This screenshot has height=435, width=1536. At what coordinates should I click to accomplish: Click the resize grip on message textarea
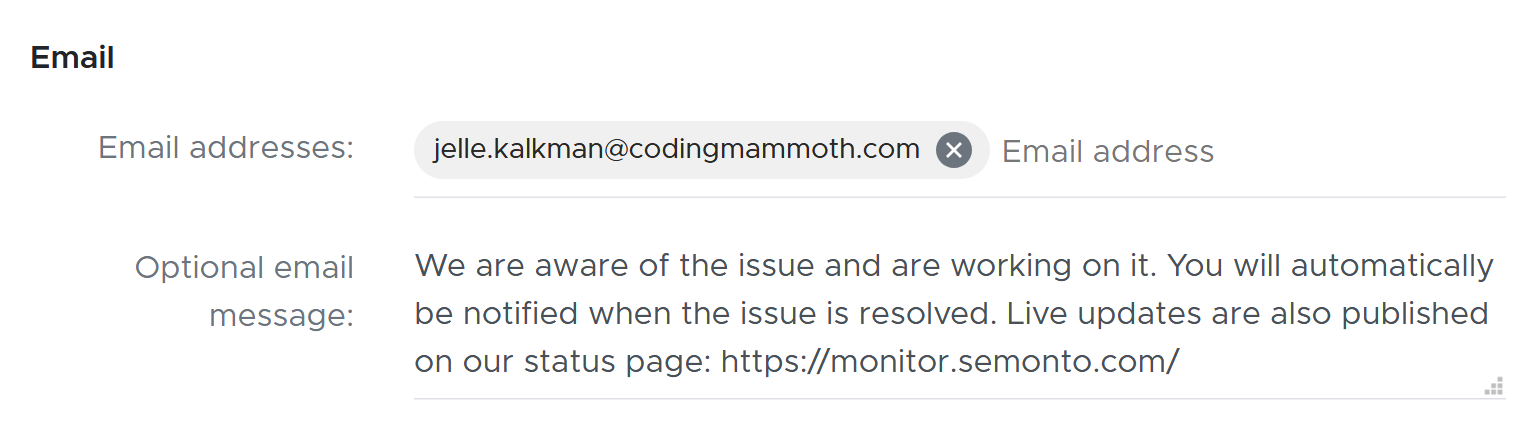click(1494, 386)
